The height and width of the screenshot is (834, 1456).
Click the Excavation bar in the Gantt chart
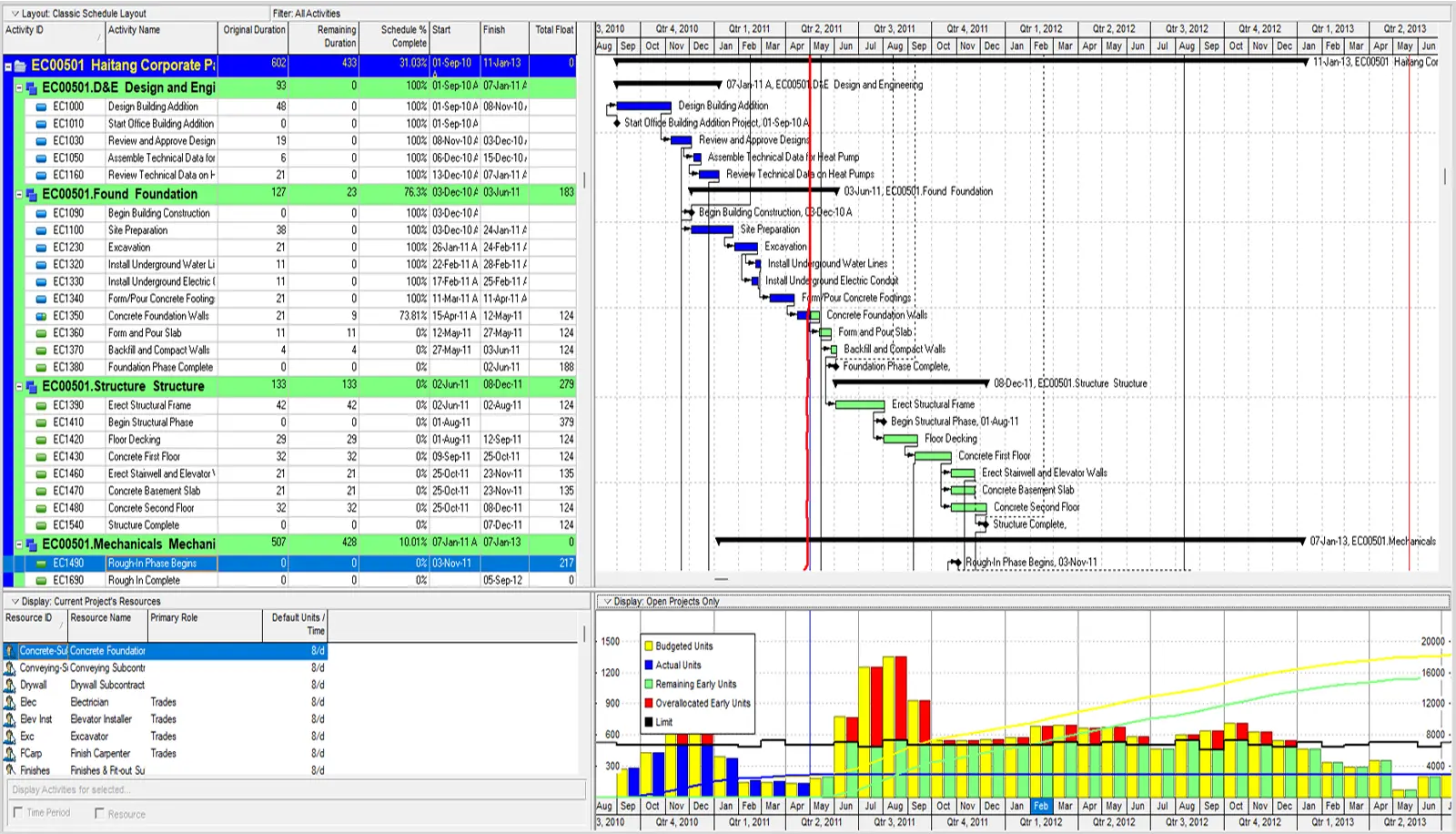pyautogui.click(x=746, y=247)
